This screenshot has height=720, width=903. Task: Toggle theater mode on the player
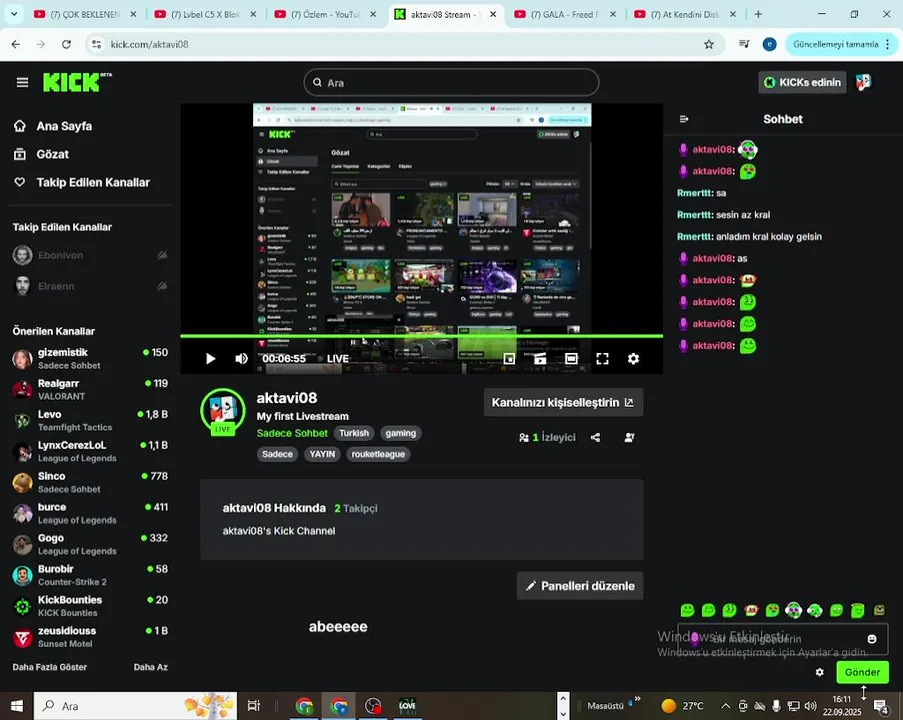coord(571,359)
